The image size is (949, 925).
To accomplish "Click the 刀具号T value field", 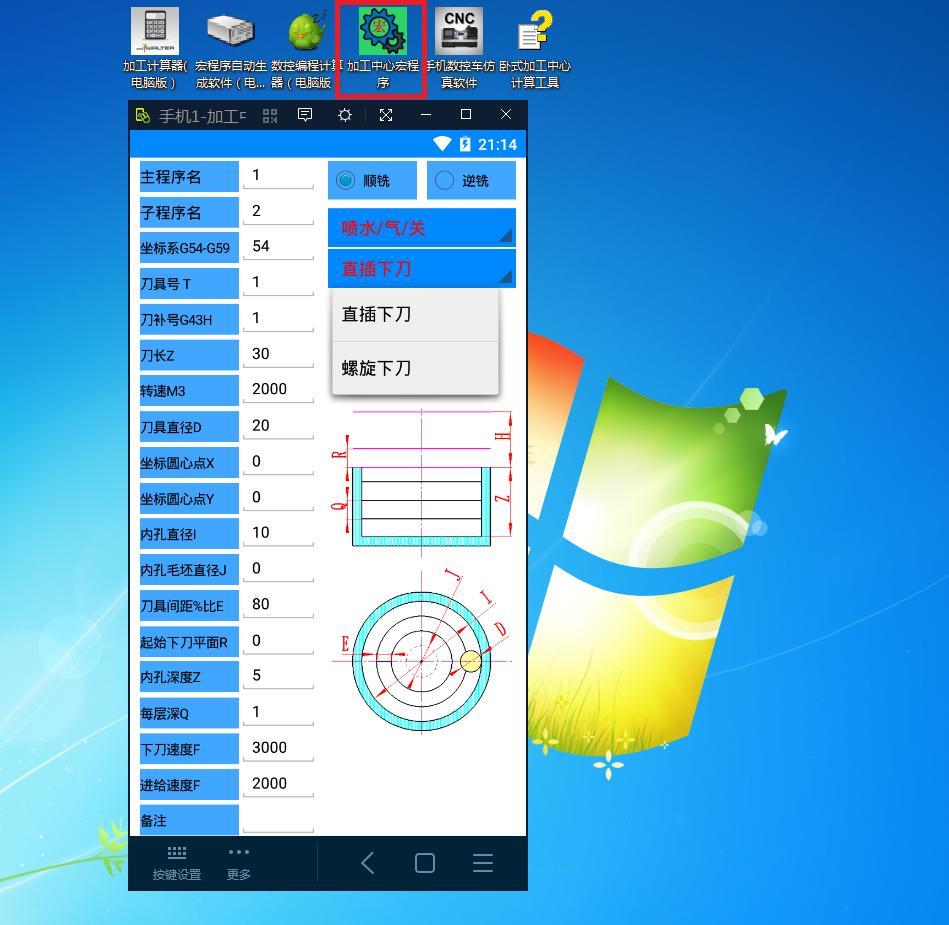I will tap(278, 283).
